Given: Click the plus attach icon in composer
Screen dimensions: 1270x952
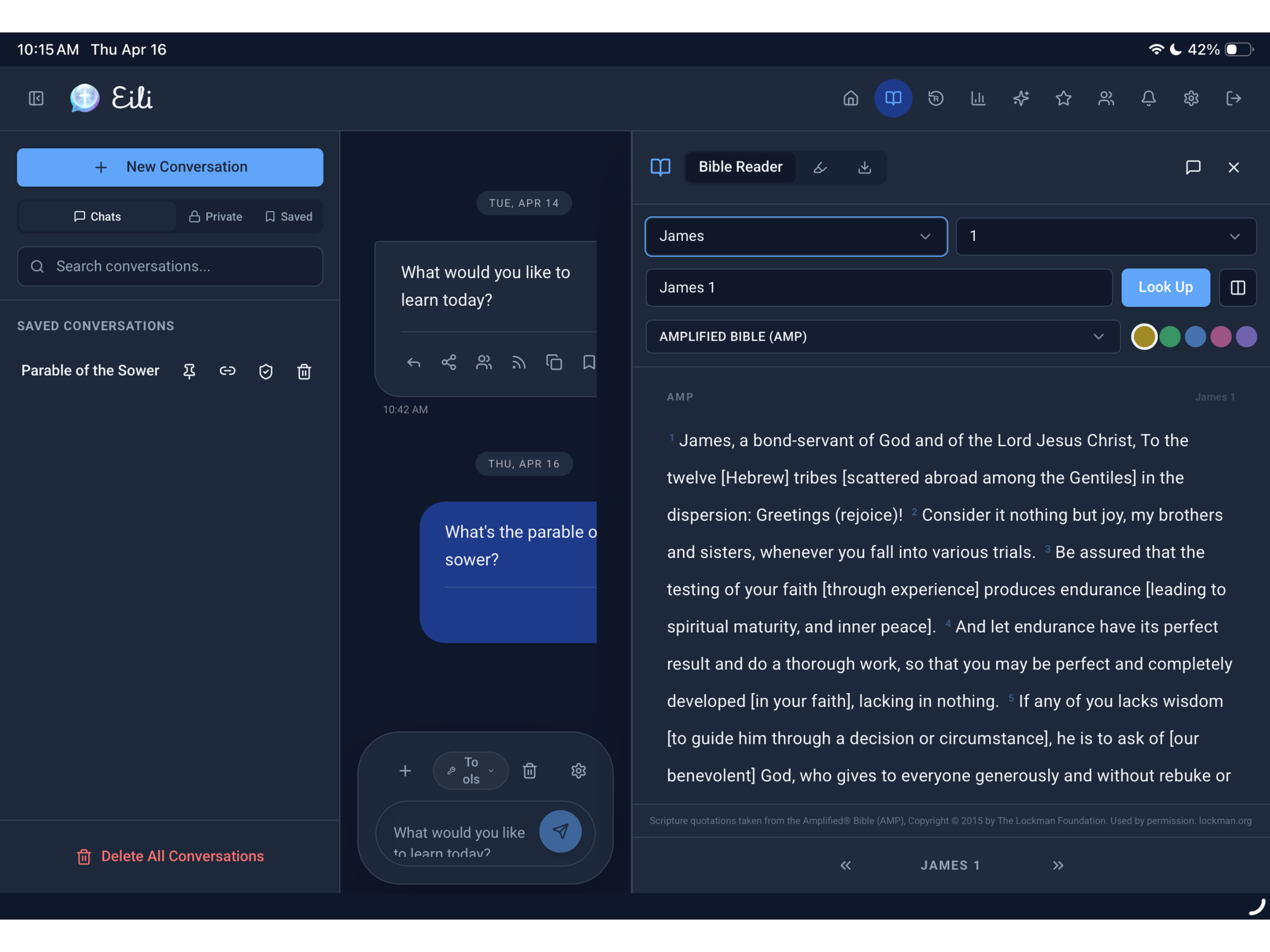Looking at the screenshot, I should click(x=405, y=771).
